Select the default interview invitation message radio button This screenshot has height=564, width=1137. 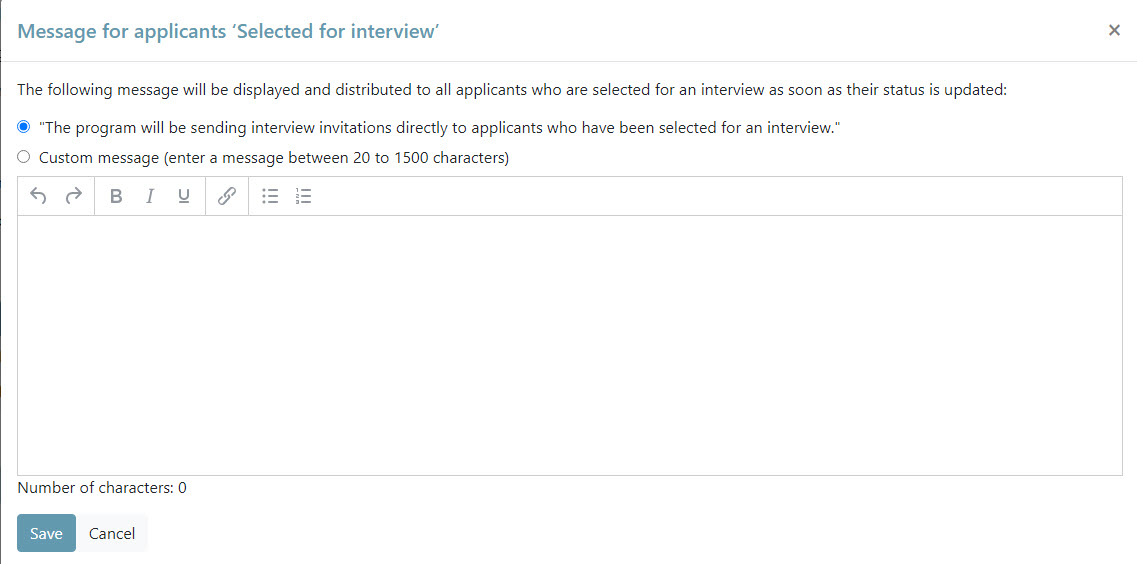pos(24,126)
